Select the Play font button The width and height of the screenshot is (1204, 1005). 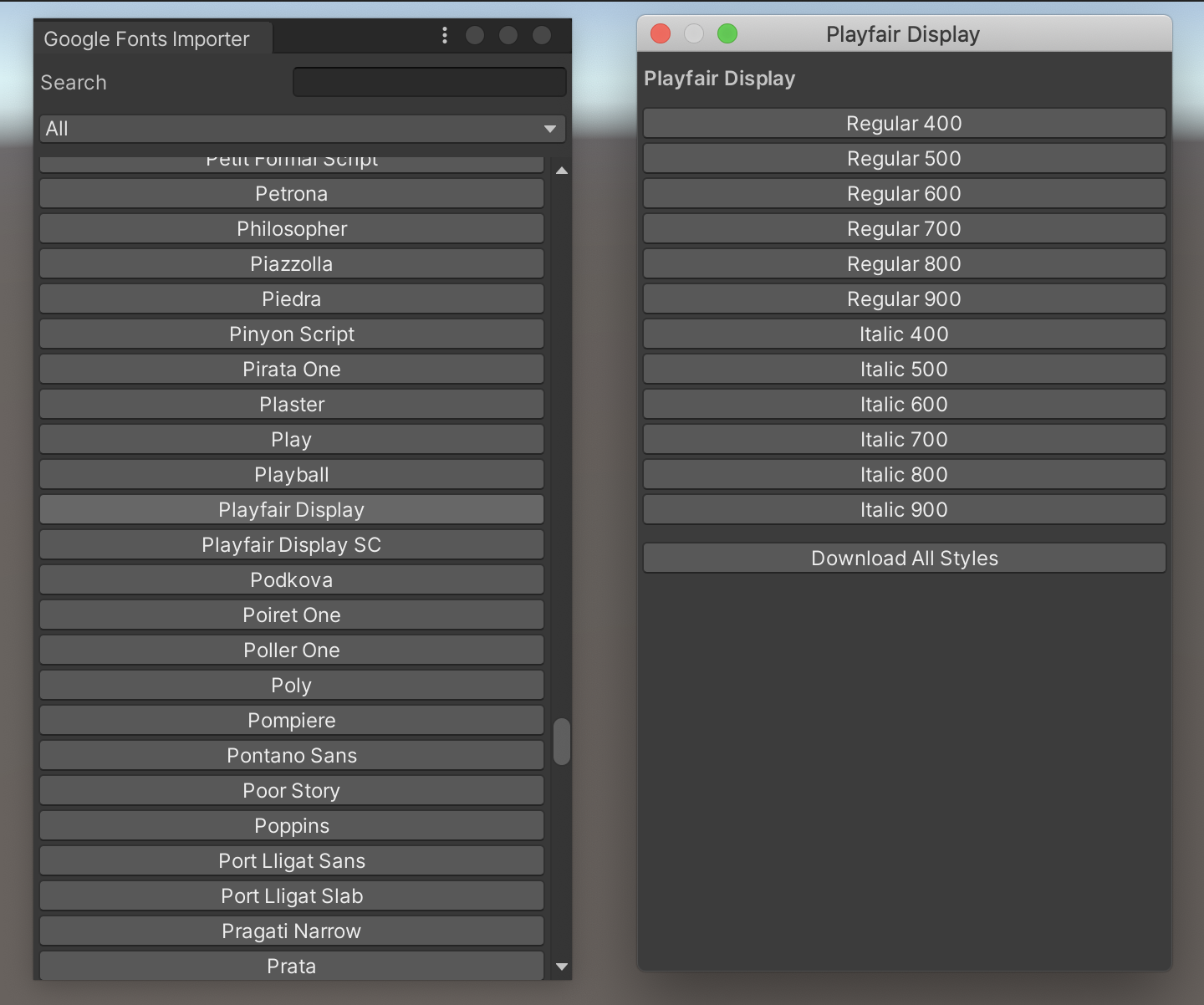292,440
